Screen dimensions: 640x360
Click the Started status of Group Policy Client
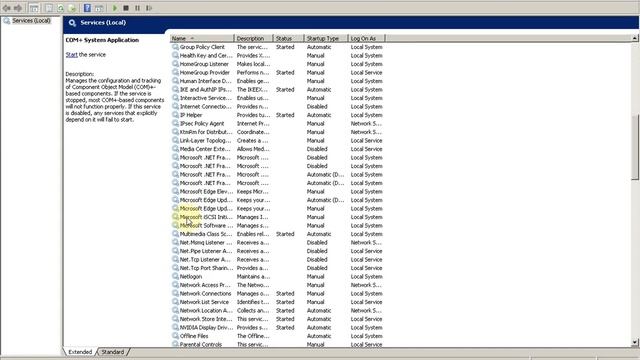(x=285, y=47)
